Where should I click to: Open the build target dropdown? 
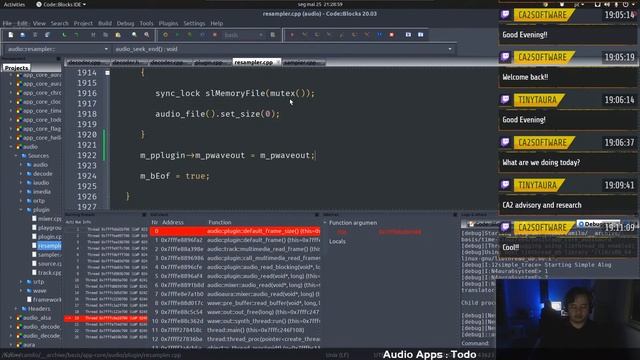244,35
